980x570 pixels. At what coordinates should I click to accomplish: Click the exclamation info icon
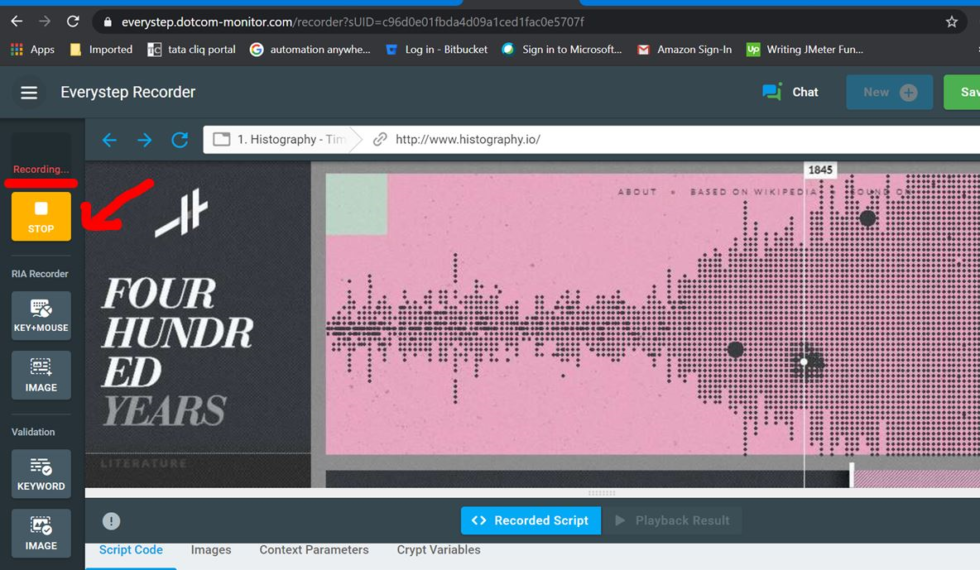click(111, 521)
